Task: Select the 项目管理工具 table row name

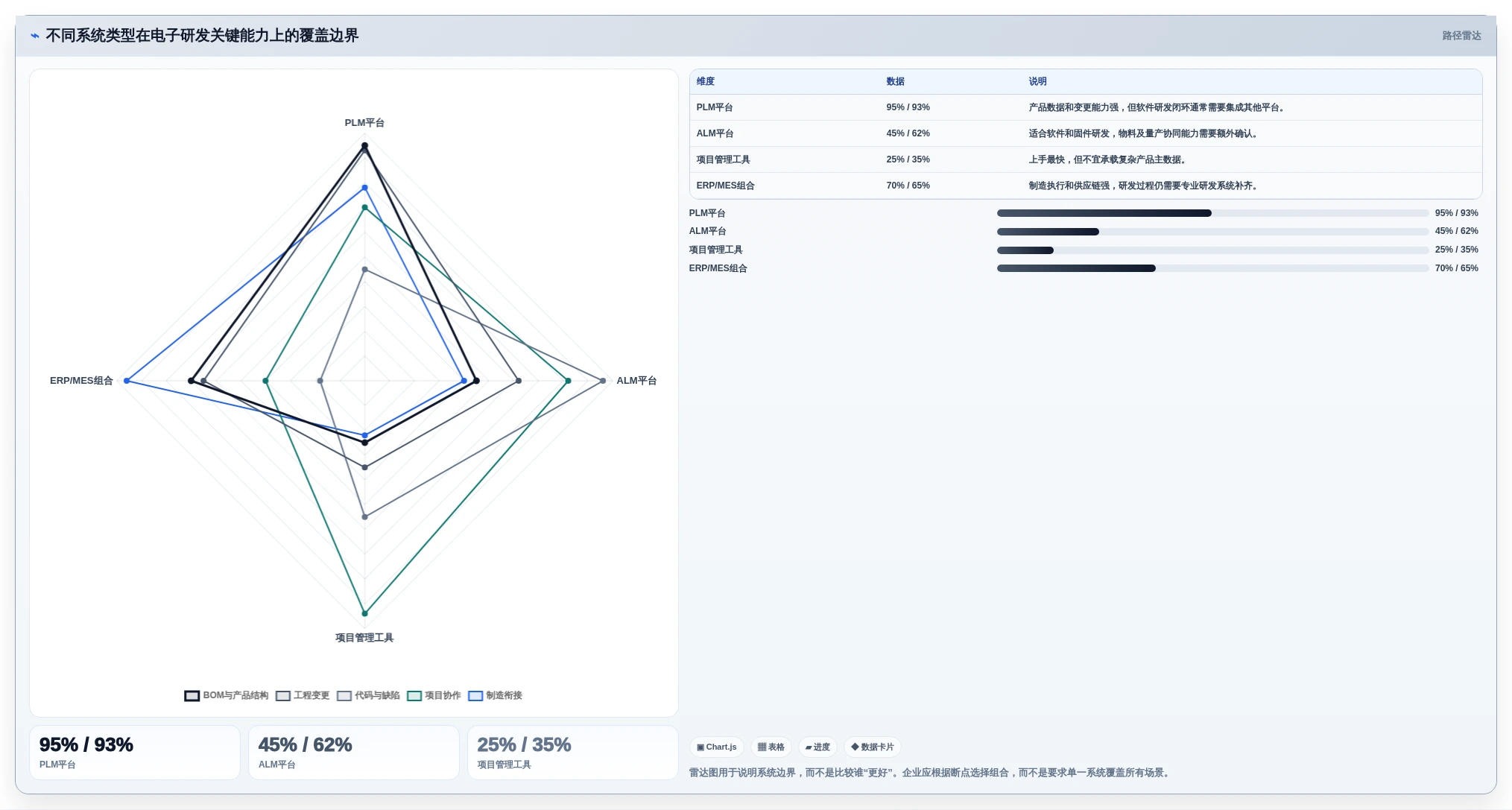Action: (x=723, y=159)
